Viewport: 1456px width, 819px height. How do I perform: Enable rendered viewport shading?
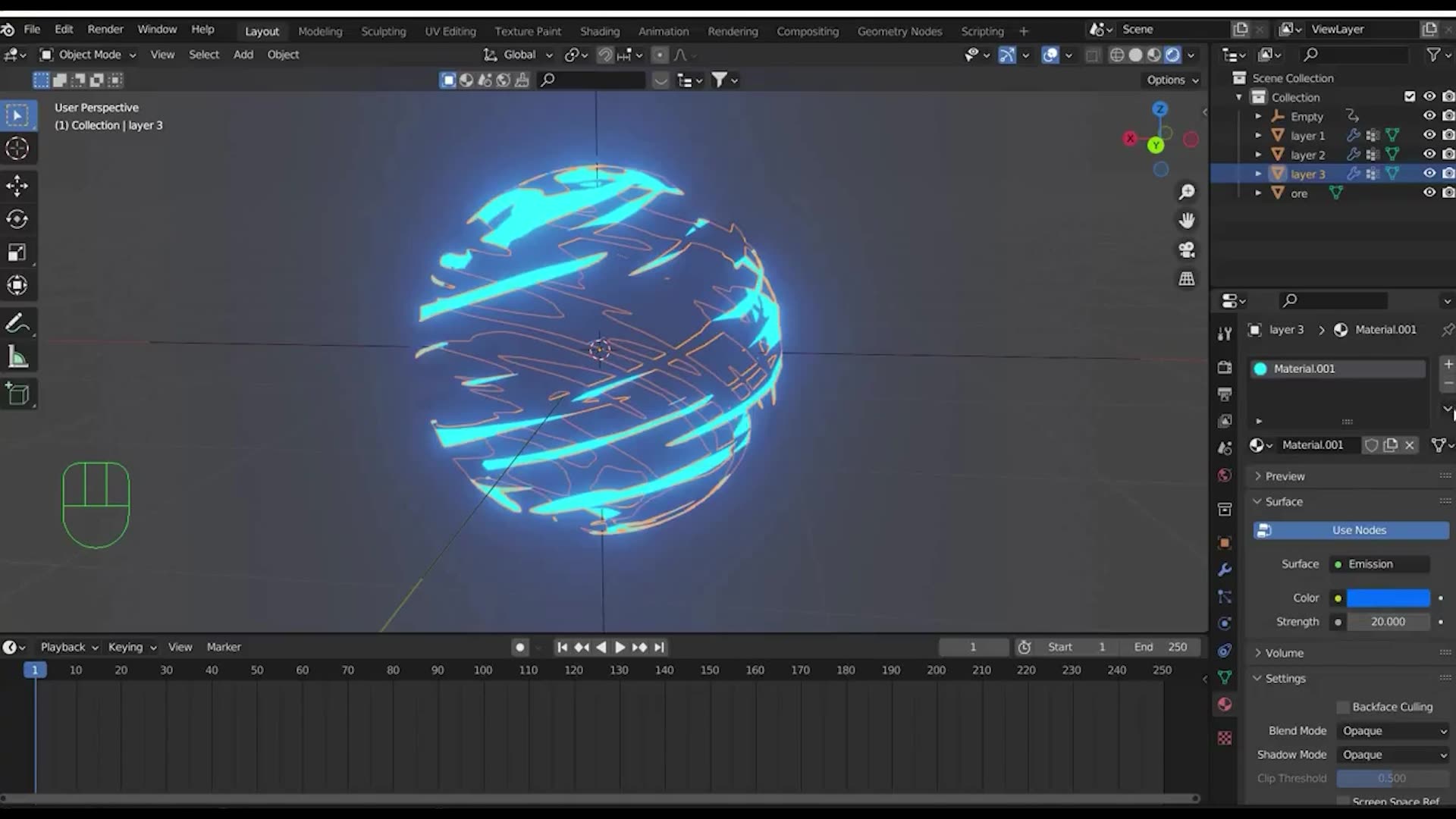click(1174, 55)
